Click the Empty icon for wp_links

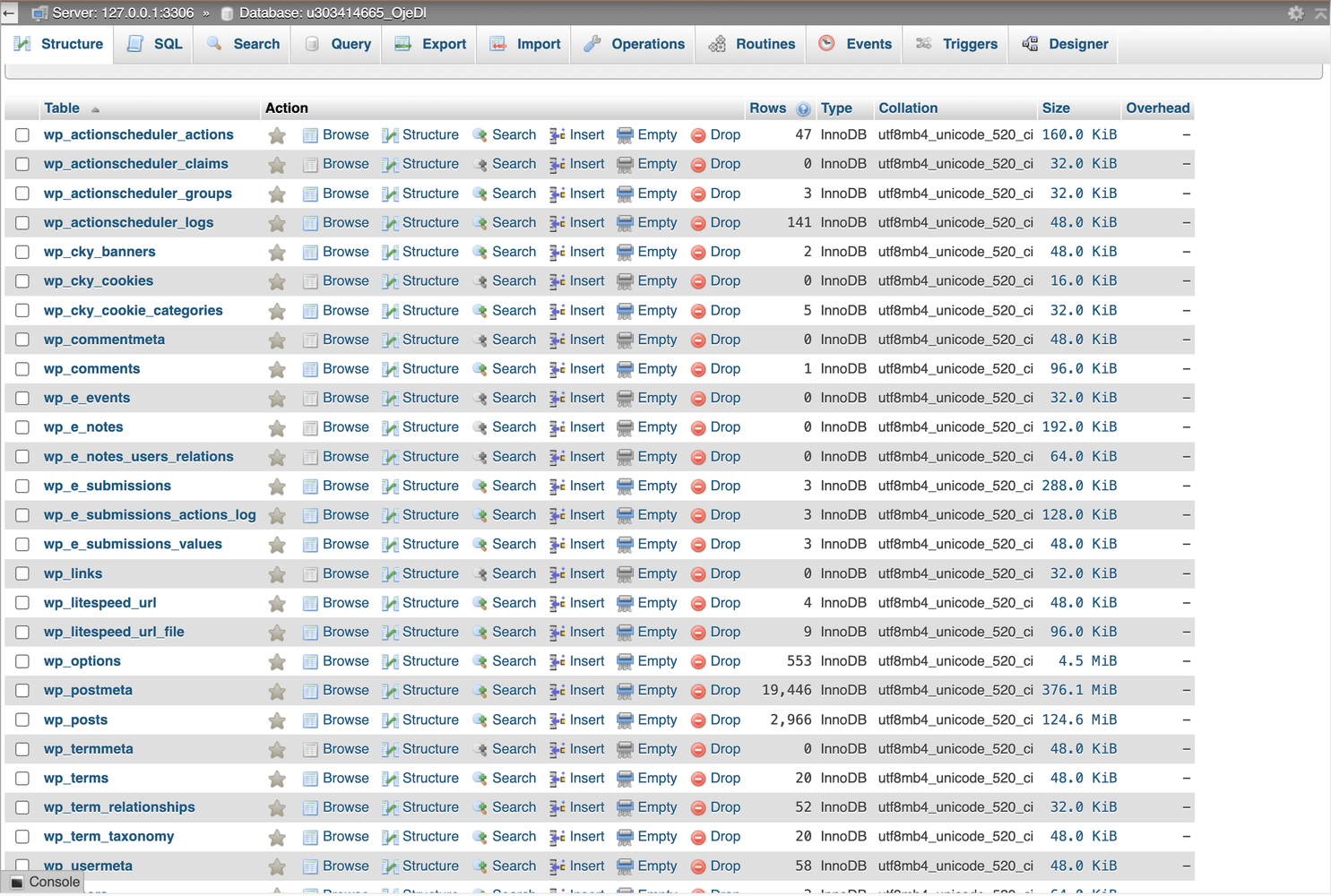pos(625,574)
